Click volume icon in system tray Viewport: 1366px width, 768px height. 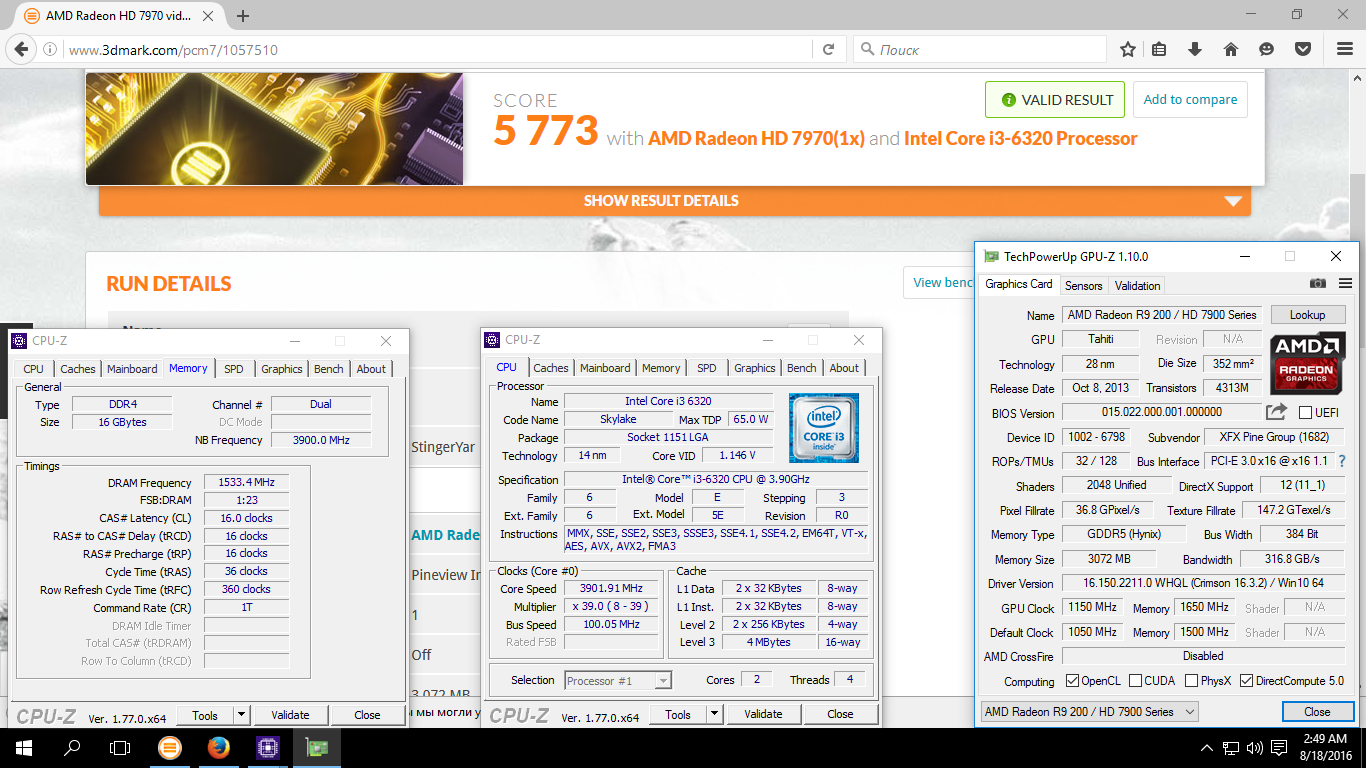(x=1254, y=747)
